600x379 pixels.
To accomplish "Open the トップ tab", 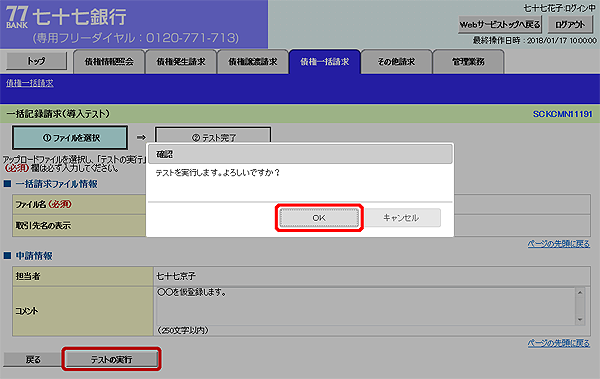I will click(x=36, y=61).
